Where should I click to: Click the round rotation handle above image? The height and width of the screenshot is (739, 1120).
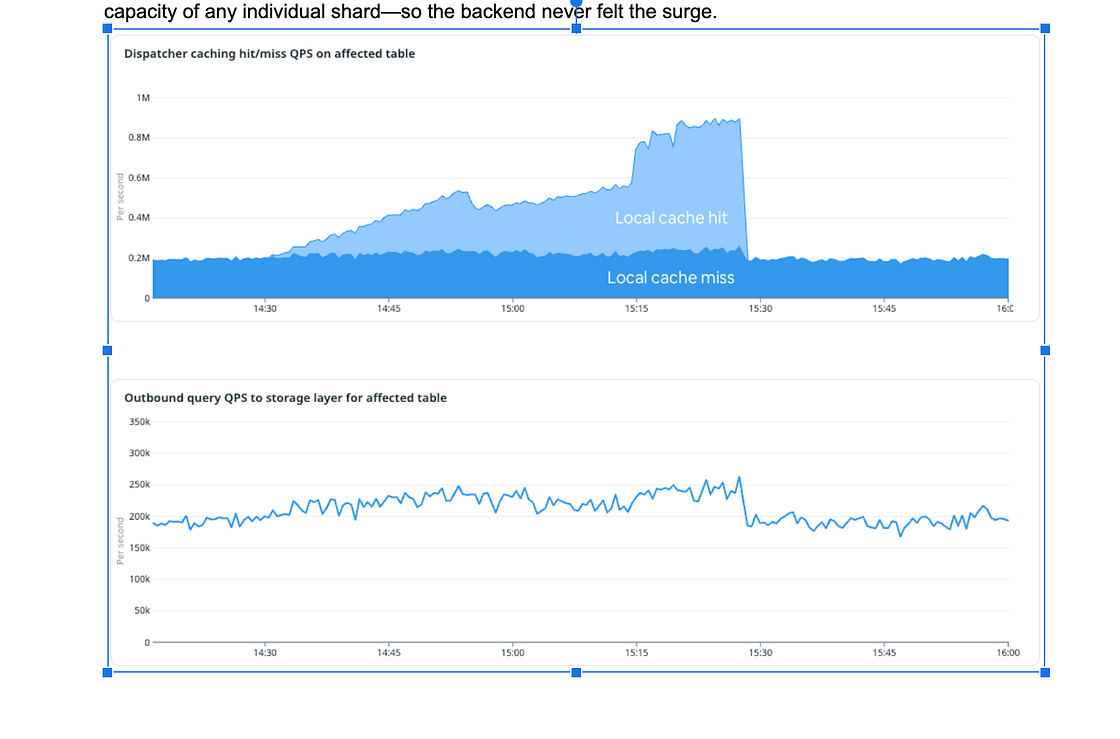point(576,3)
